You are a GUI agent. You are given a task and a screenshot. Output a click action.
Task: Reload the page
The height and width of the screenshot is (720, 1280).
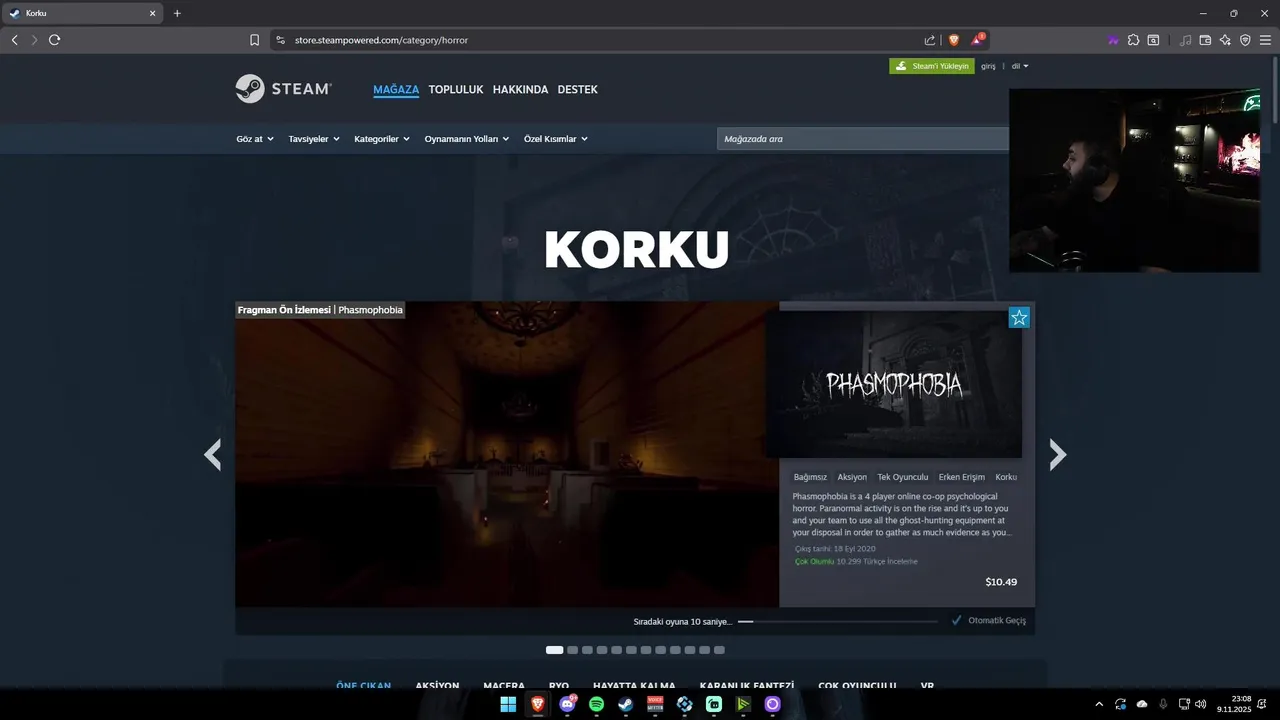[54, 40]
